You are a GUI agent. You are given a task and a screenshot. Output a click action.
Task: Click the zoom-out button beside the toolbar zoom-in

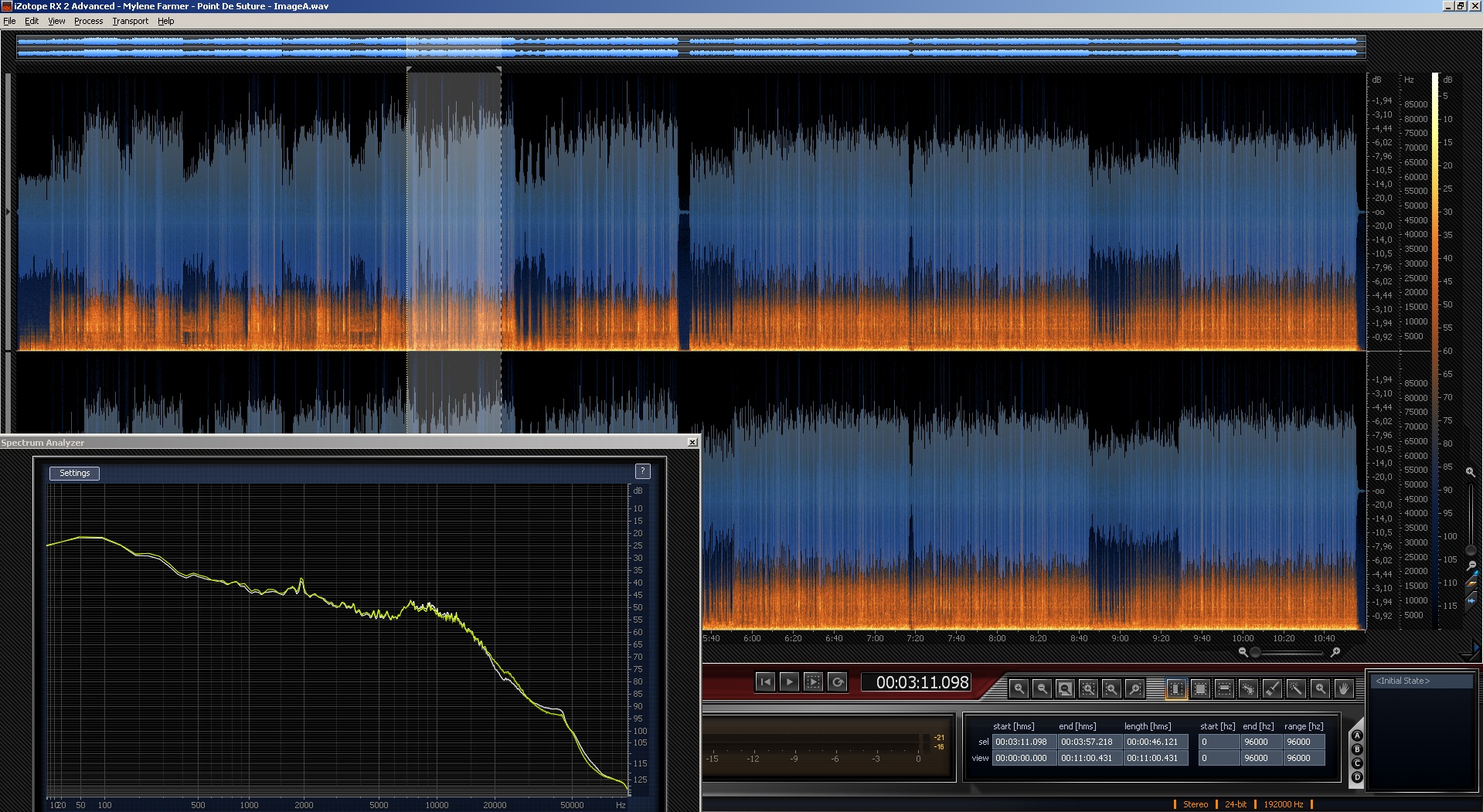click(1042, 688)
